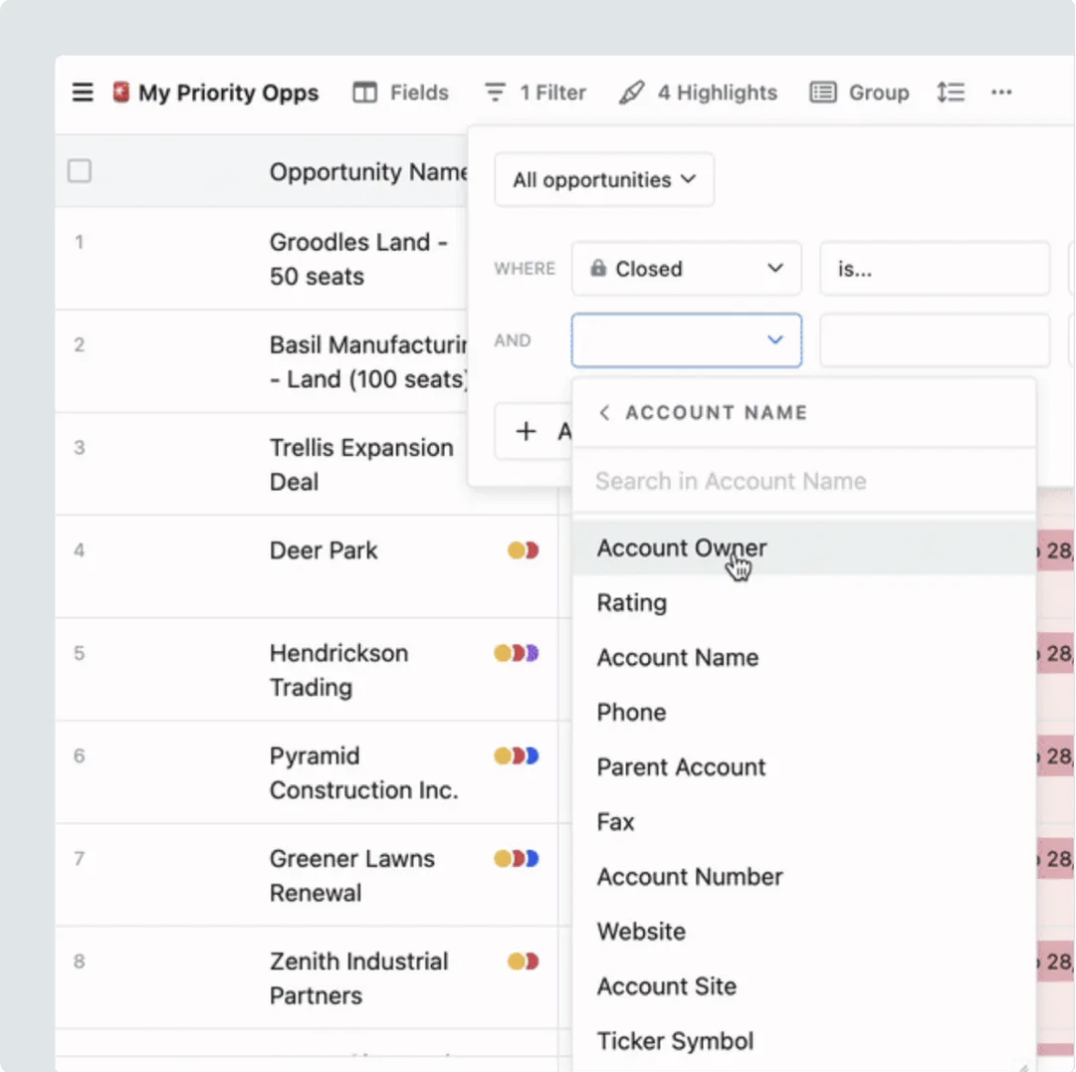
Task: Click highlight dots on Pyramid Construction row
Action: [x=516, y=756]
